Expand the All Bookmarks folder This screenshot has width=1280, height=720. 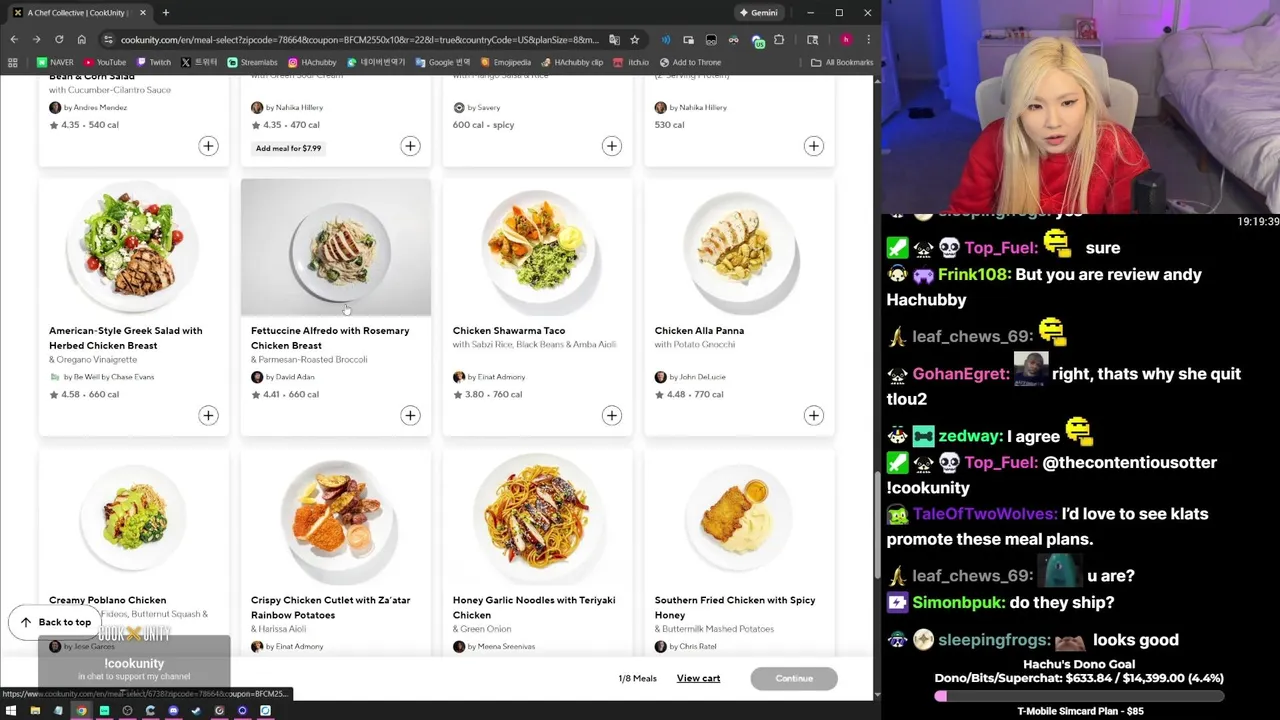(x=842, y=62)
